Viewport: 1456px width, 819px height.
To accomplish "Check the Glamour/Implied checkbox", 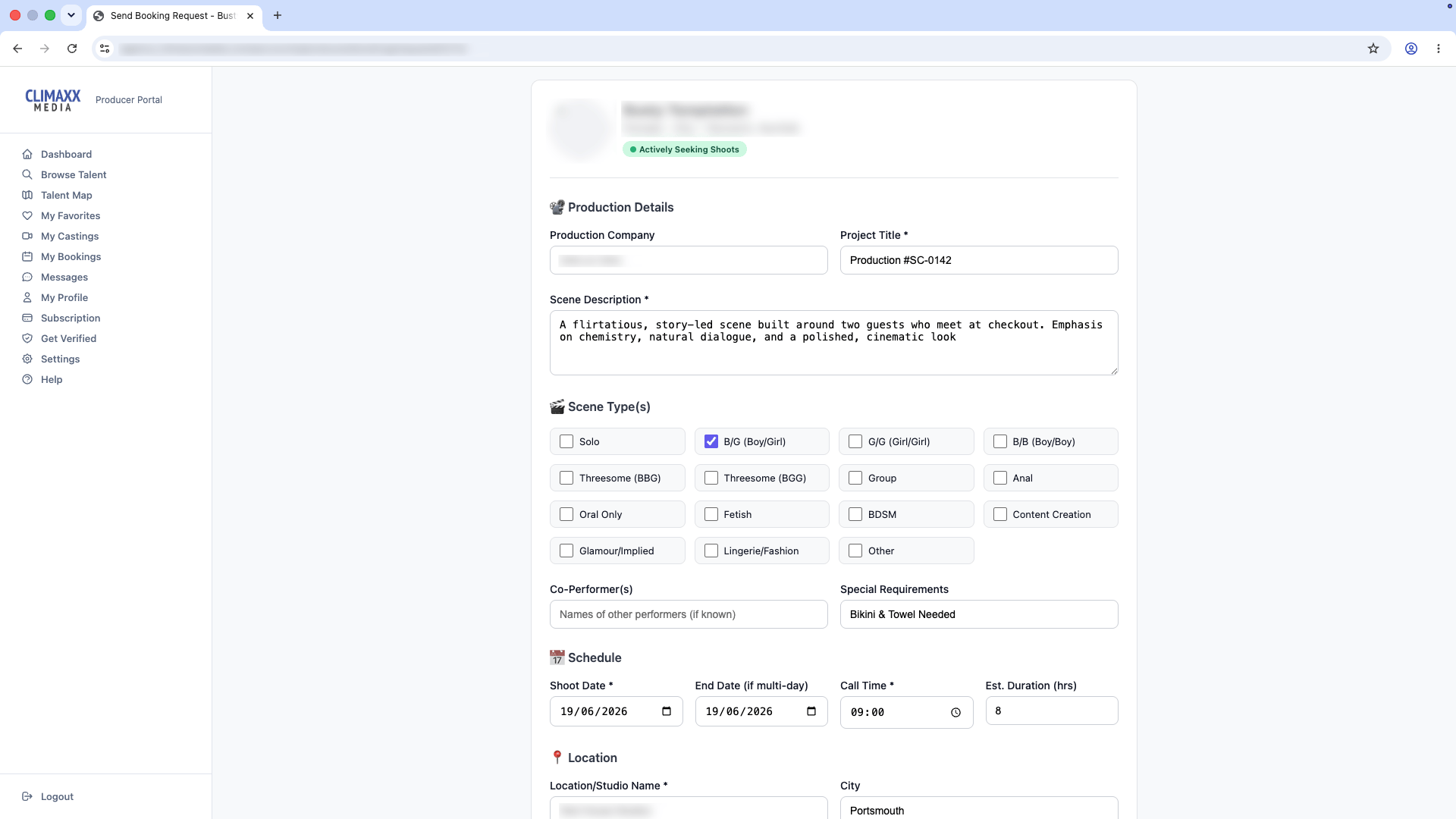I will tap(566, 551).
